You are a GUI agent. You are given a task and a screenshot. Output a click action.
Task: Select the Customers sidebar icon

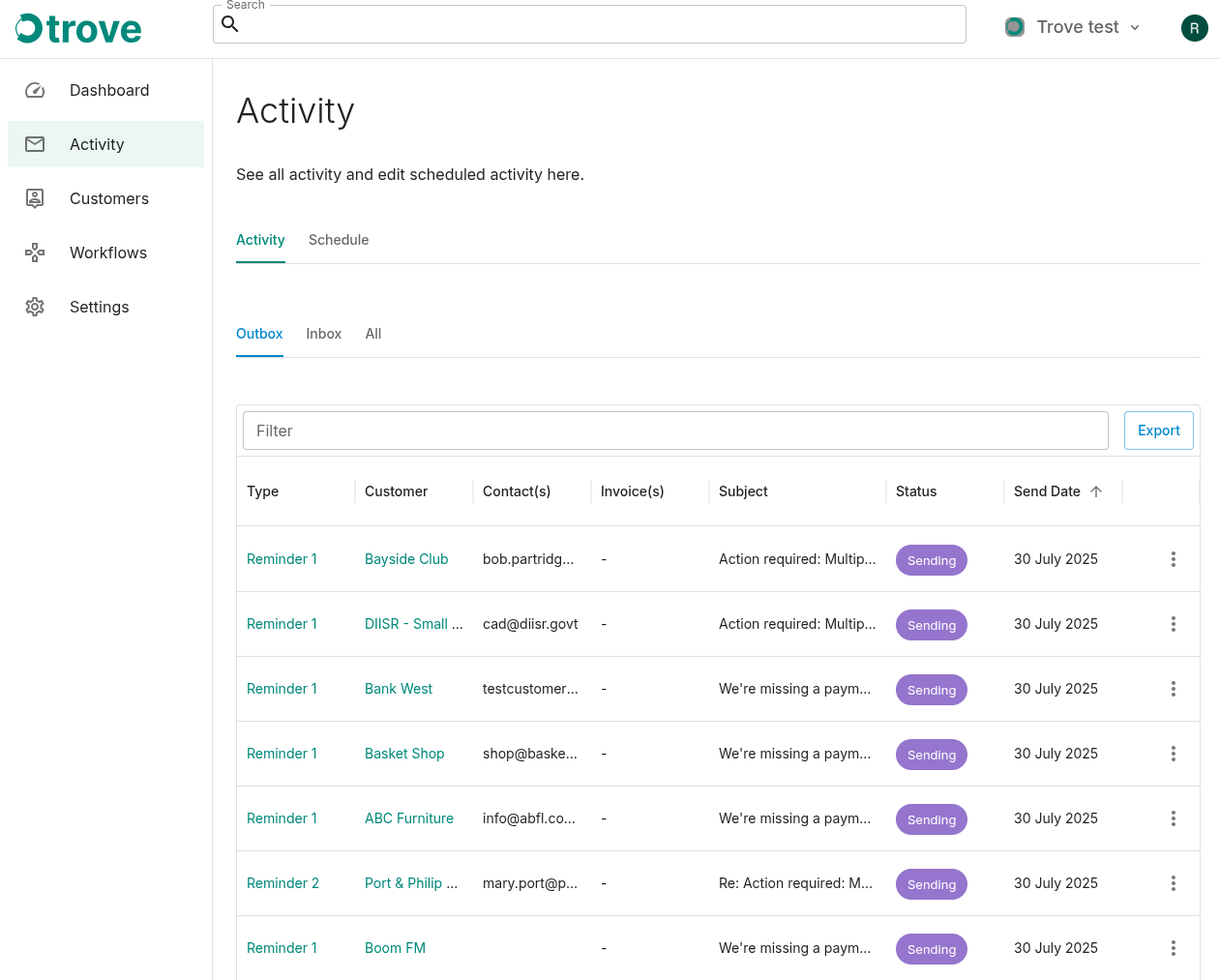coord(35,198)
